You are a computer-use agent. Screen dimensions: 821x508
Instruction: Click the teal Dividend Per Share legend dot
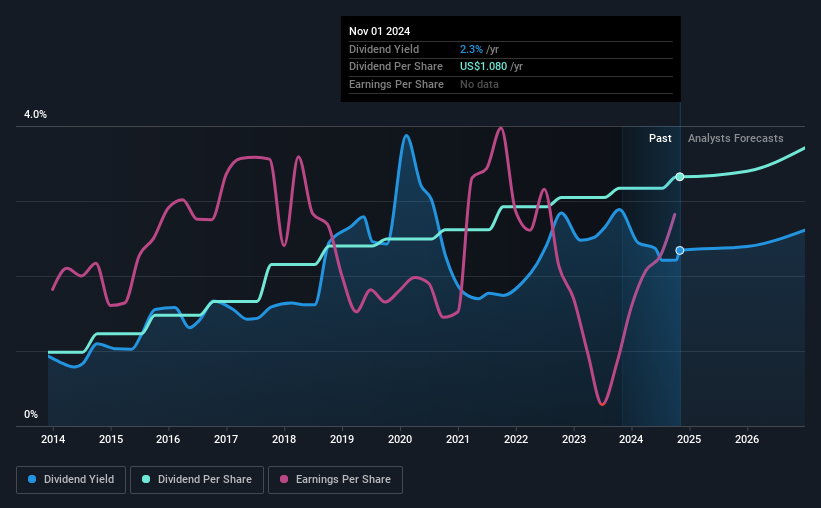pos(146,479)
